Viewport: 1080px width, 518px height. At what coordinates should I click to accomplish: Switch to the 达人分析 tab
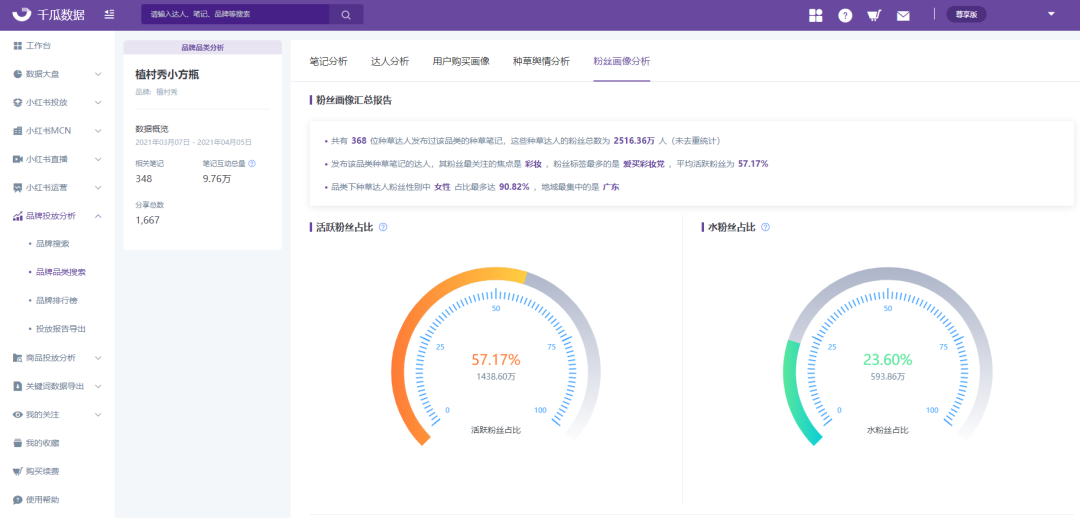click(x=390, y=61)
